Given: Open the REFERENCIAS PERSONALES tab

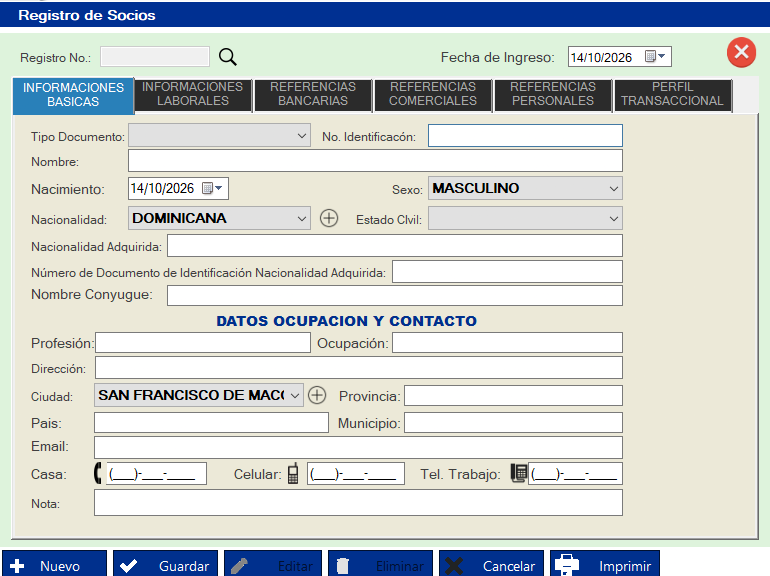Looking at the screenshot, I should coord(553,94).
